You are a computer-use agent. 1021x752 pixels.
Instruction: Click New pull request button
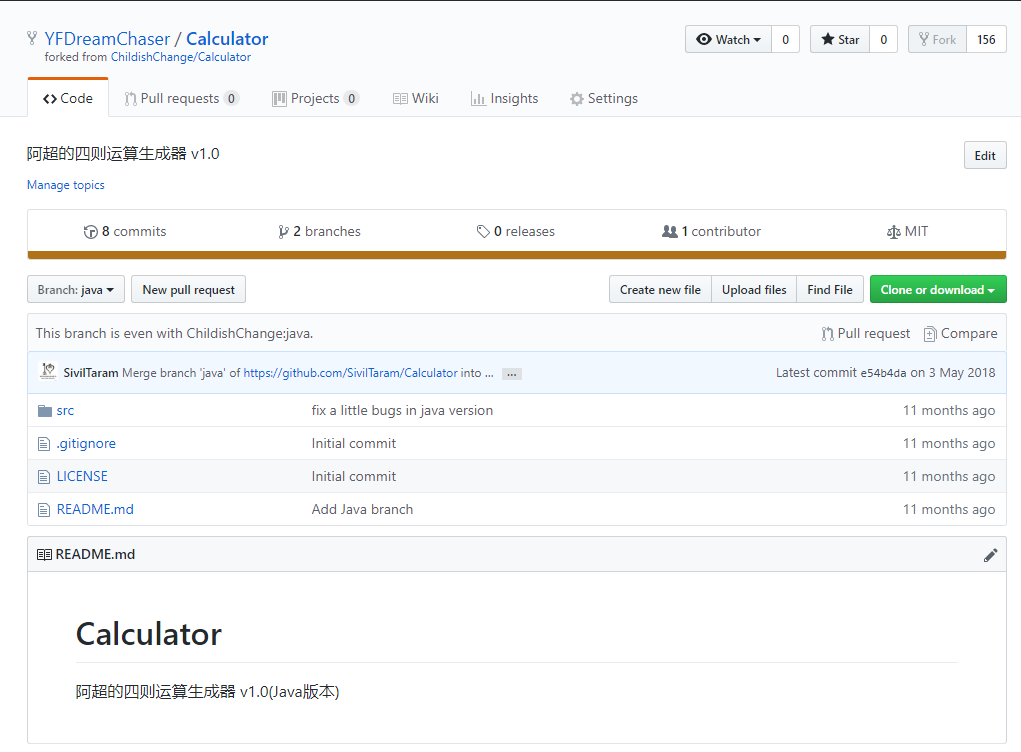[x=189, y=290]
